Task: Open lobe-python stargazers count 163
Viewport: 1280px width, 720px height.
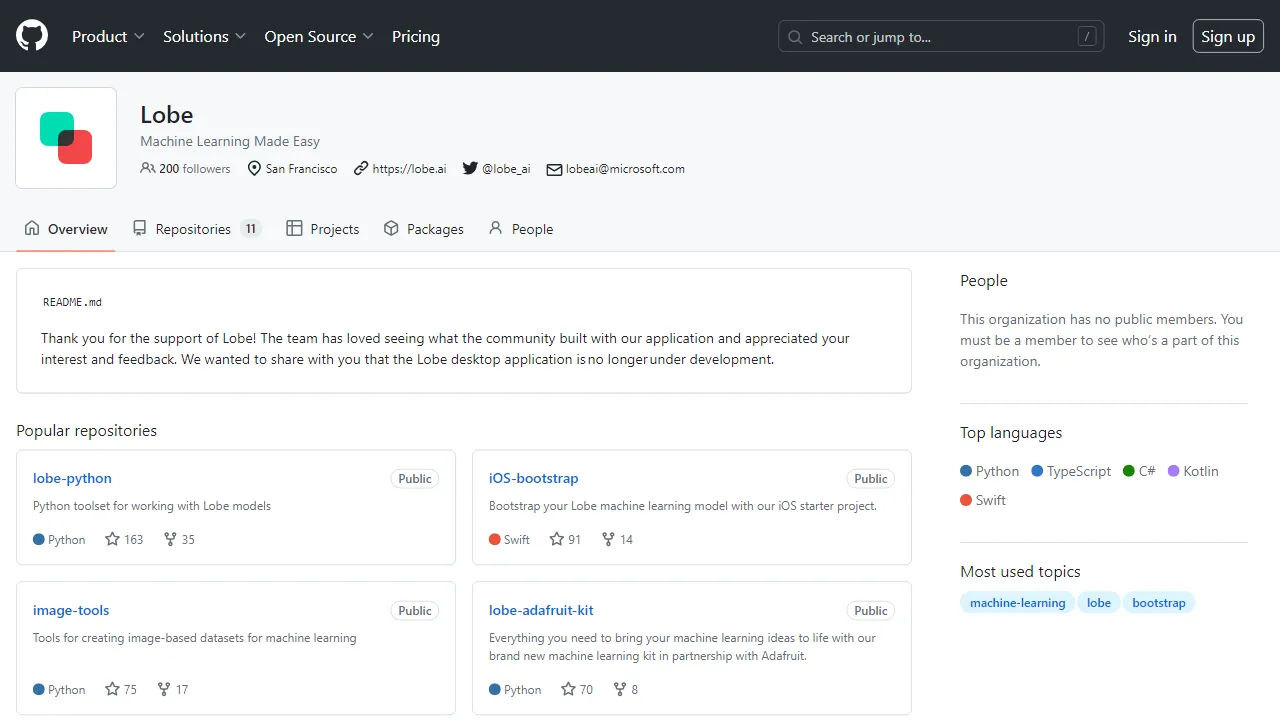Action: click(124, 539)
